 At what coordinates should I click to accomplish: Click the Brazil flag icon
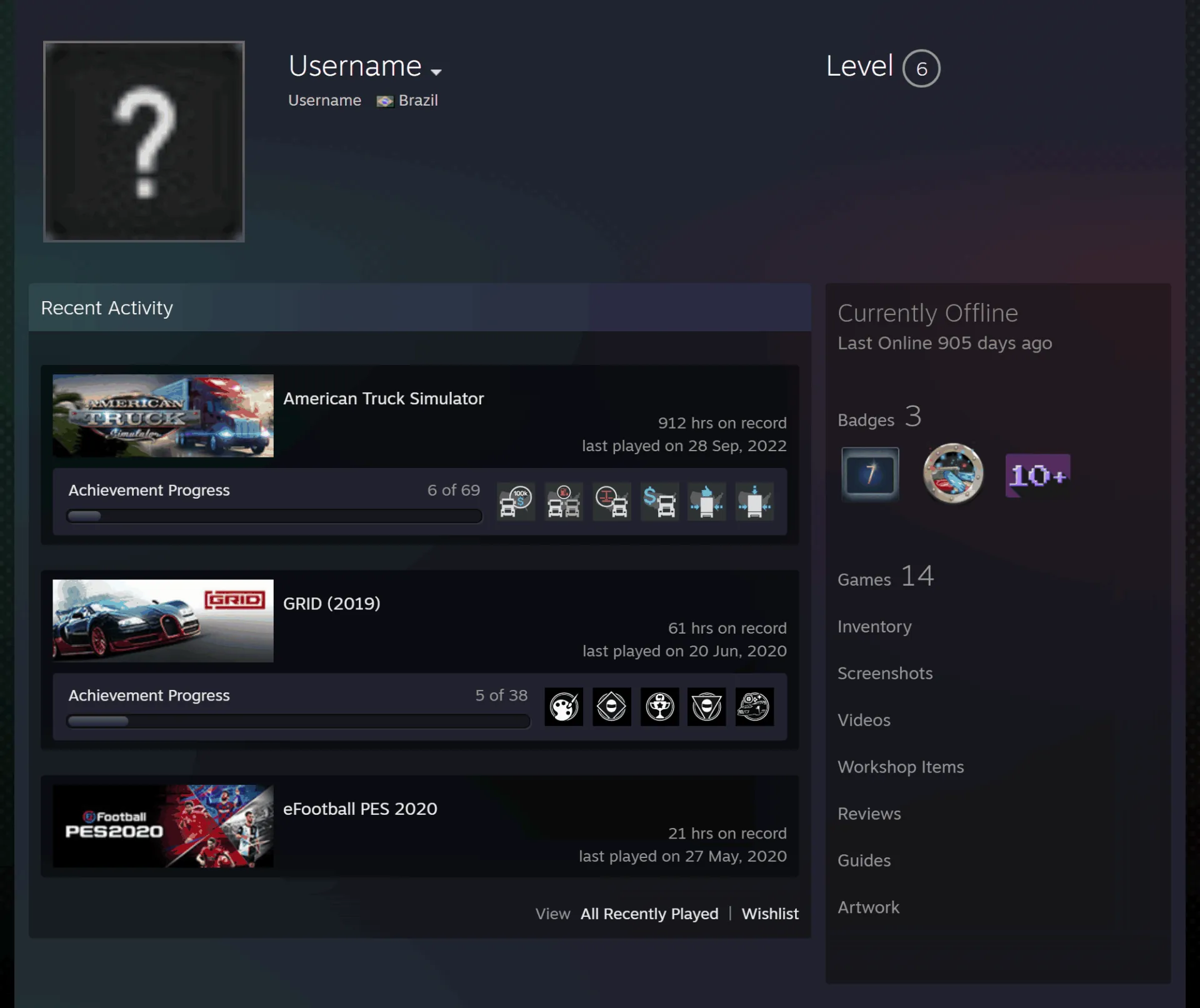point(385,101)
